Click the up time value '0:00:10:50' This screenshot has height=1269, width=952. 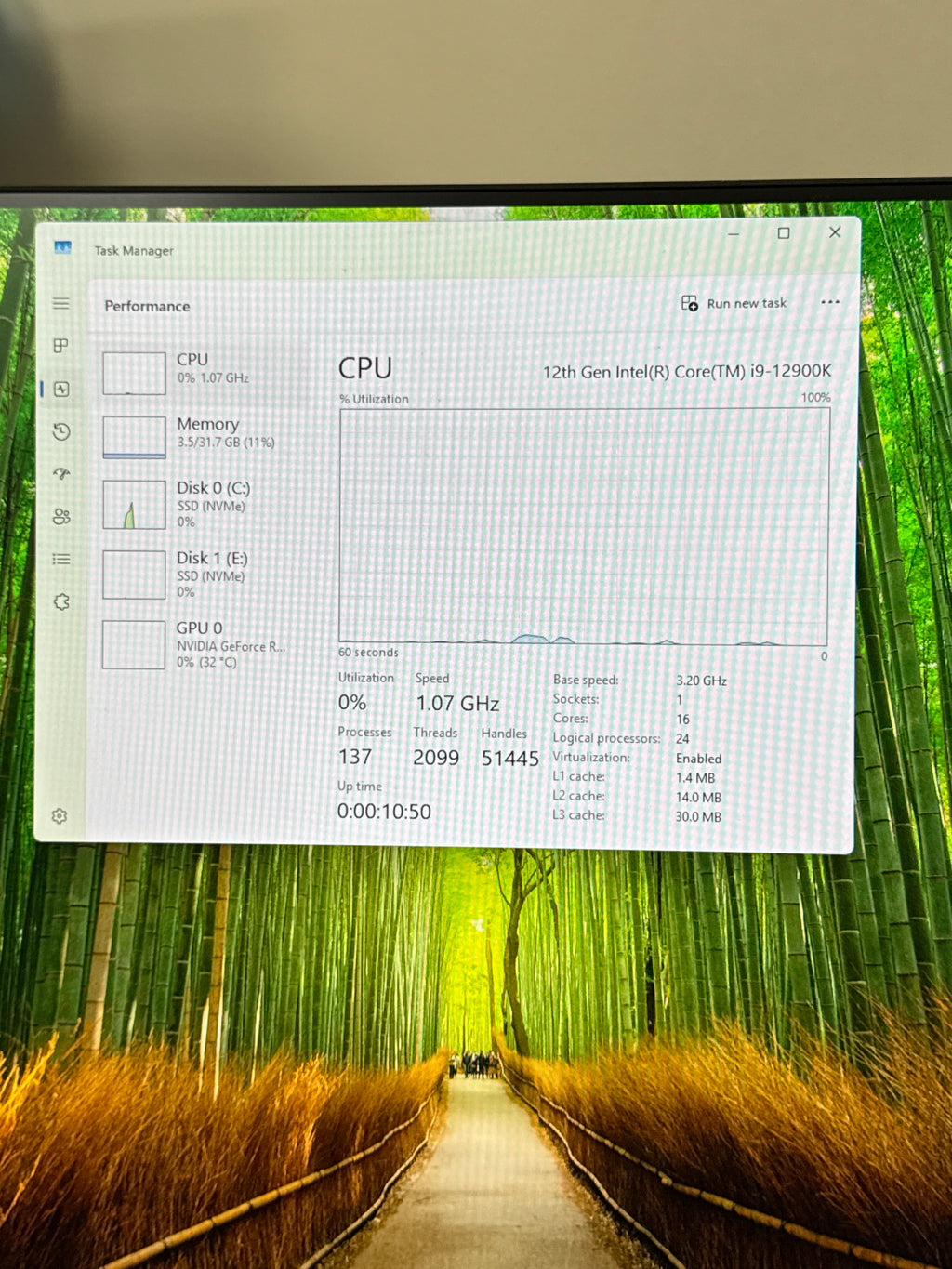(x=384, y=812)
